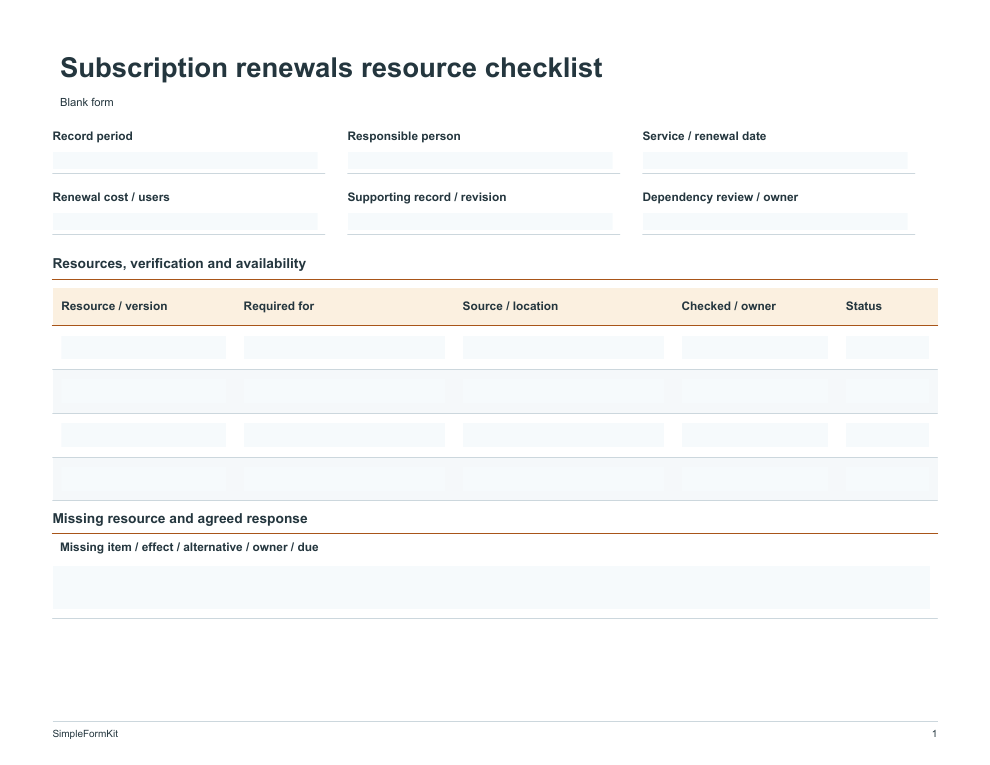The image size is (990, 765).
Task: Click the 'Source / location' column header
Action: point(510,306)
